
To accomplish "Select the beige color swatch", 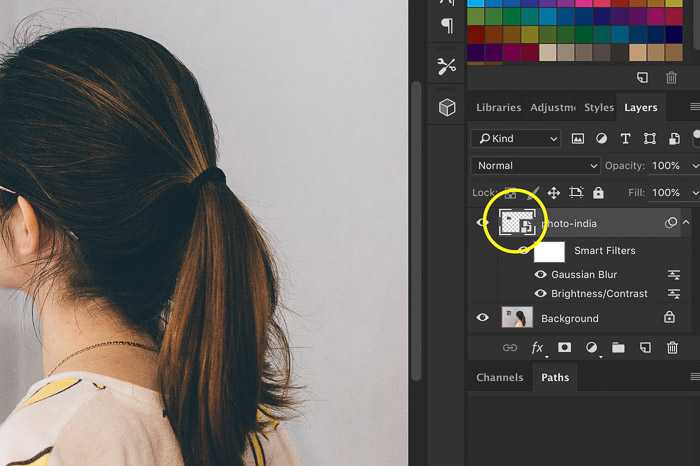I will tap(547, 52).
